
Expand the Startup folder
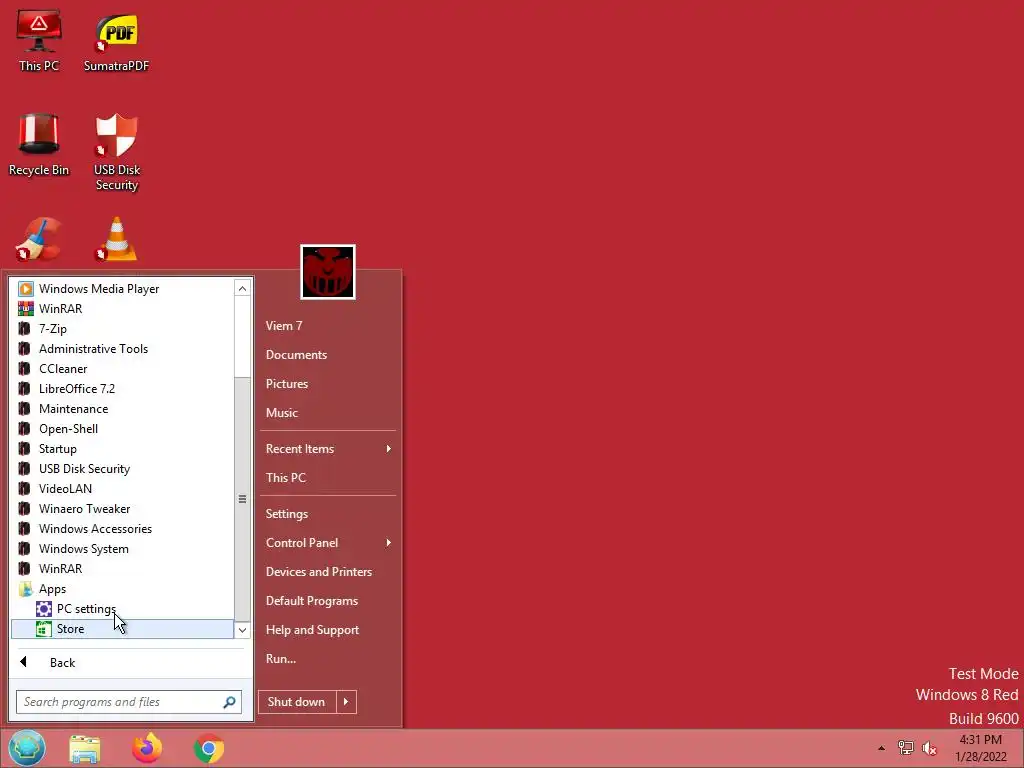pos(122,449)
